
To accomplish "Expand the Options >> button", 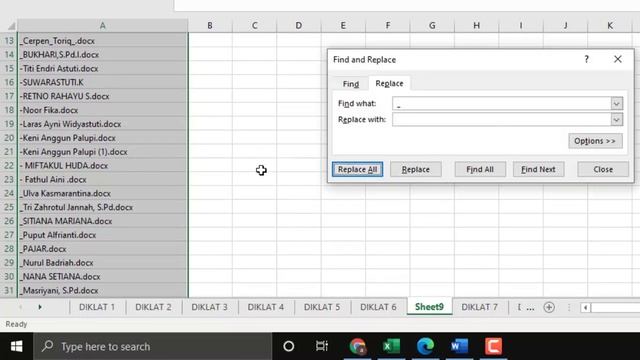I will pyautogui.click(x=595, y=141).
